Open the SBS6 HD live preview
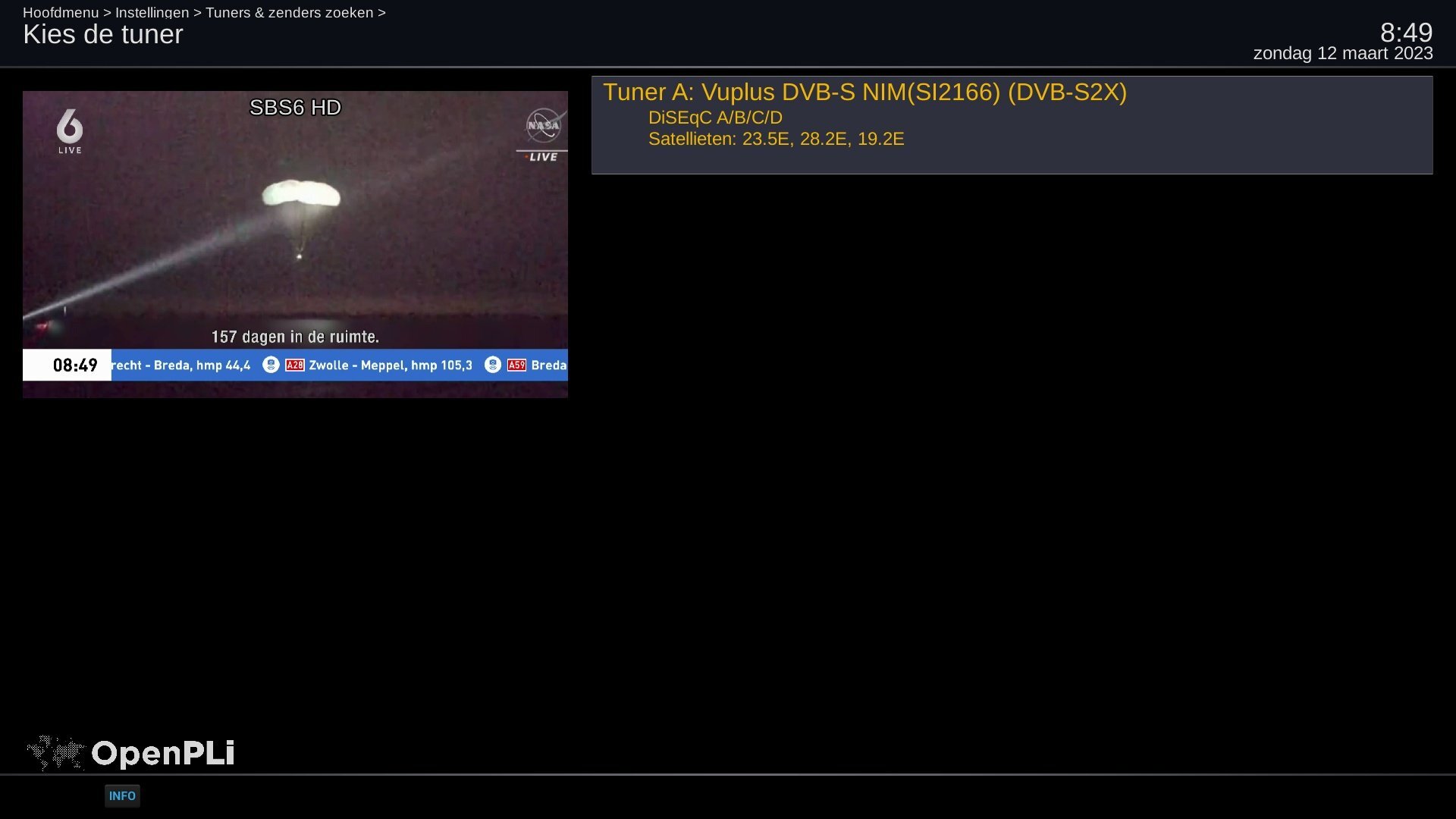 295,244
